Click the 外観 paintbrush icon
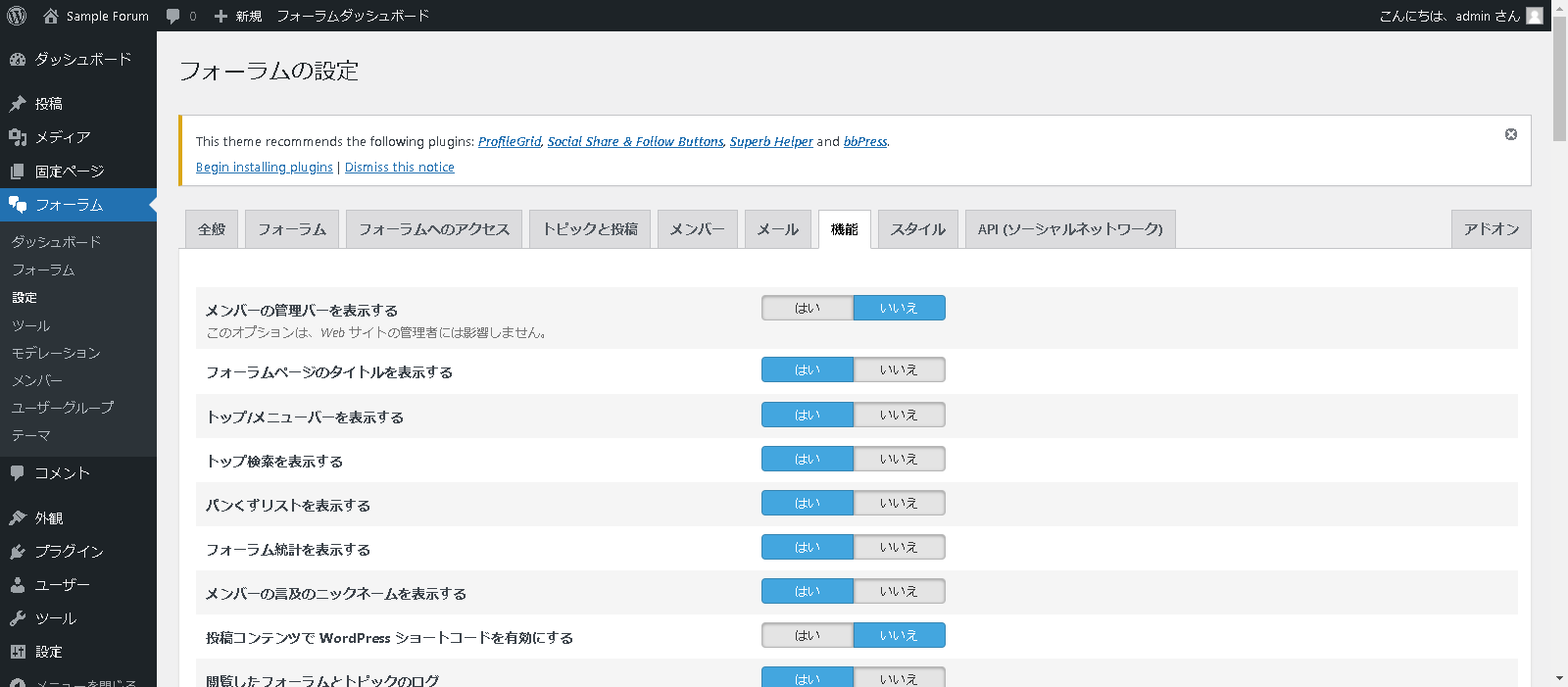 click(18, 518)
